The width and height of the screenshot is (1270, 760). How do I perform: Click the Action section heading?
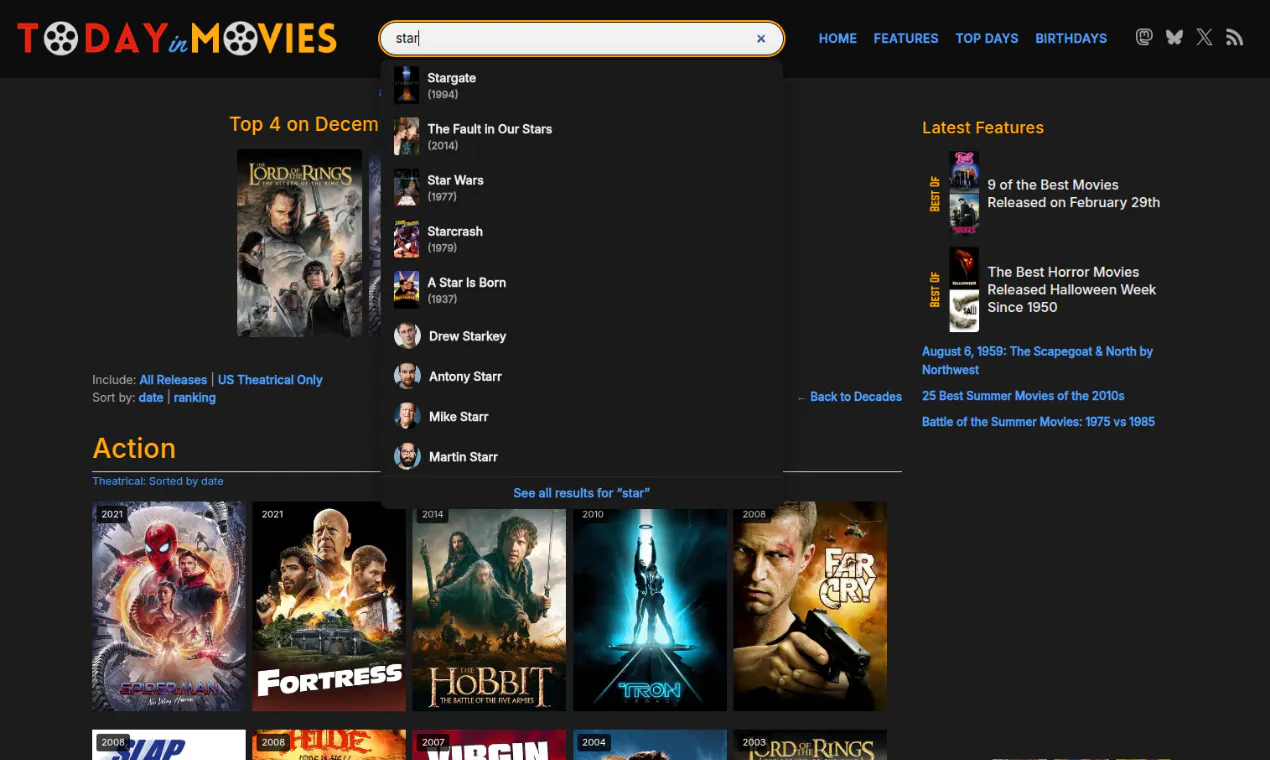coord(134,448)
